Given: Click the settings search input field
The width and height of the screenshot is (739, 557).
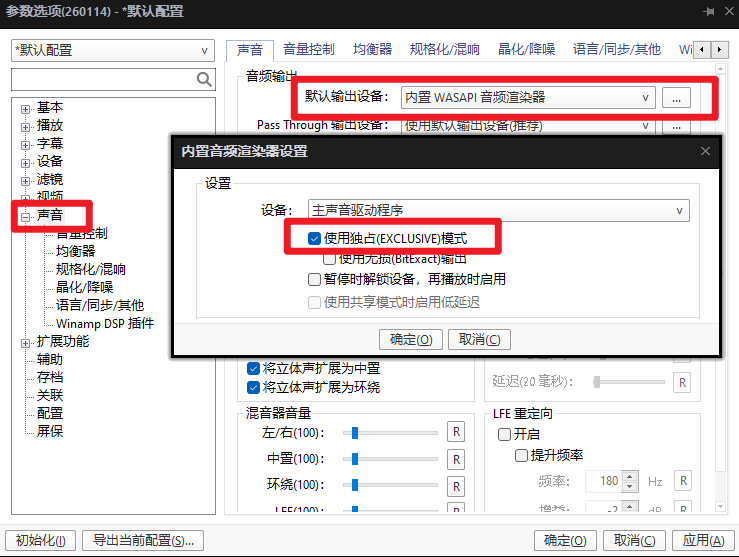Looking at the screenshot, I should click(x=104, y=80).
